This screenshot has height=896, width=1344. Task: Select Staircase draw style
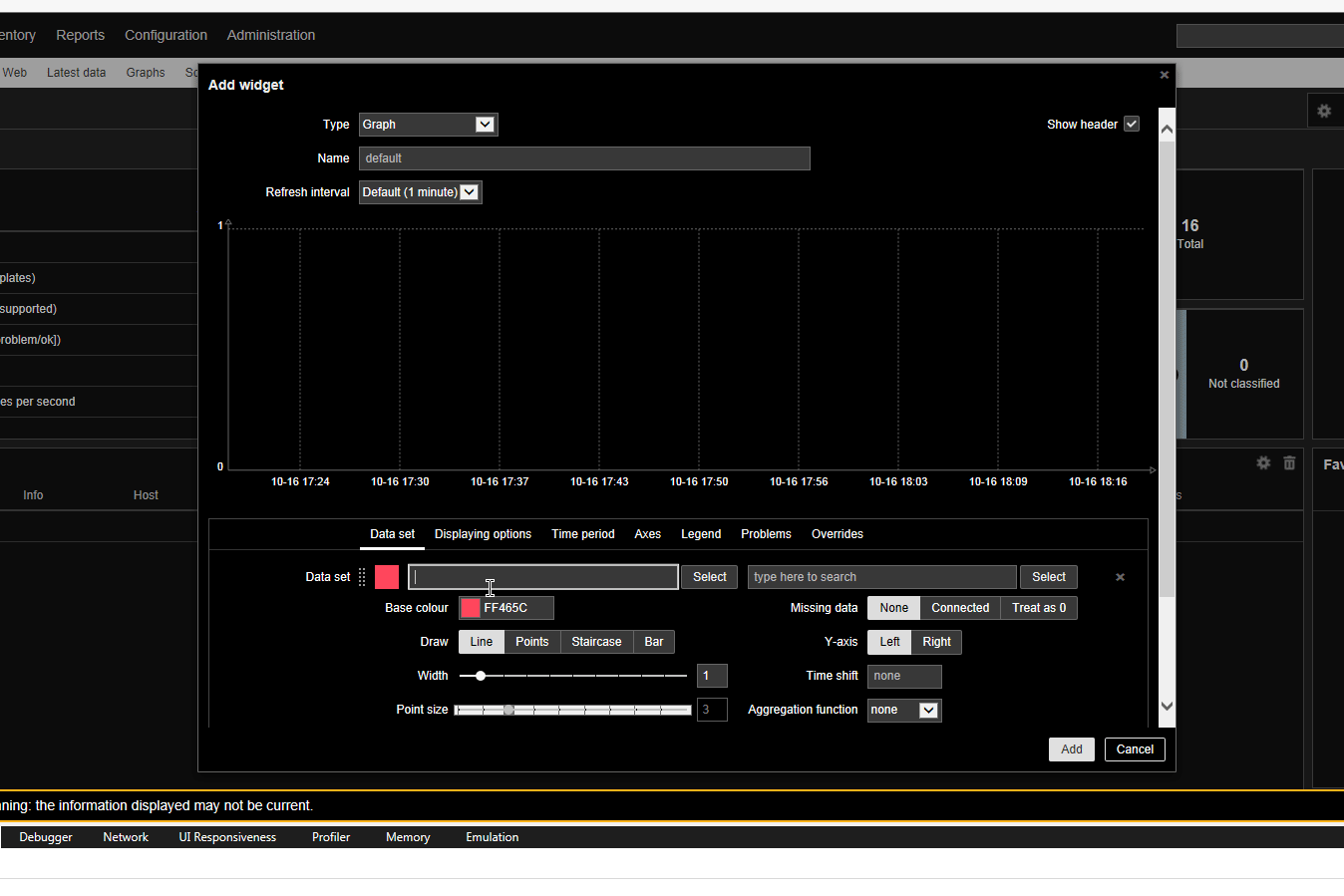[596, 642]
